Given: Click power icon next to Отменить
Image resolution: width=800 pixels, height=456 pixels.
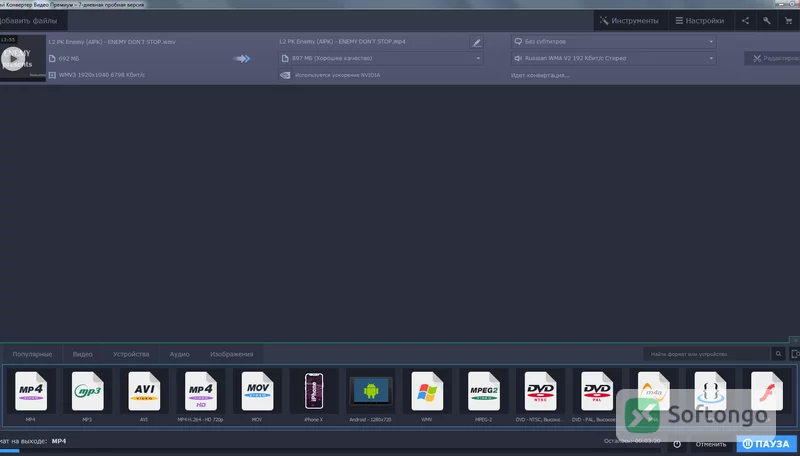Looking at the screenshot, I should click(x=677, y=444).
